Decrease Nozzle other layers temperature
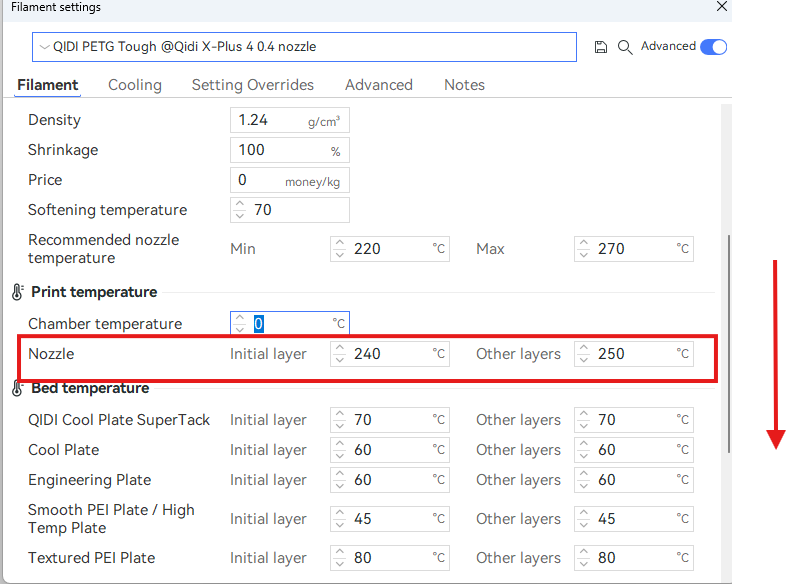786x584 pixels. [x=583, y=359]
